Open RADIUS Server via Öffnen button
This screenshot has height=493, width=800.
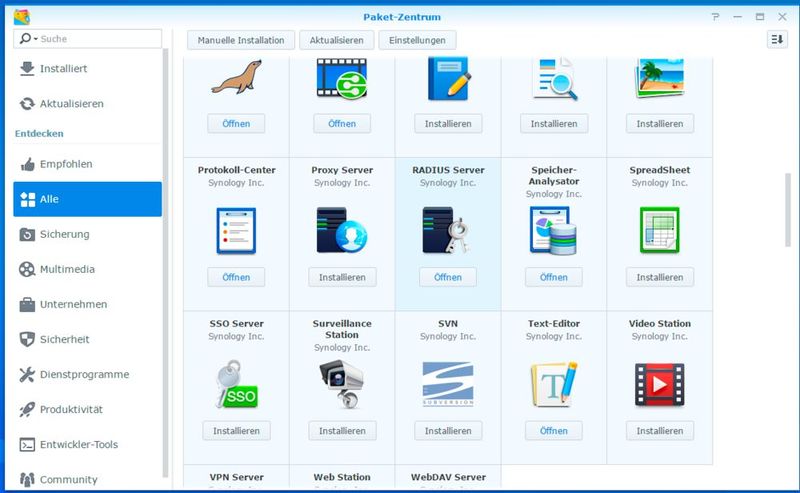[448, 277]
